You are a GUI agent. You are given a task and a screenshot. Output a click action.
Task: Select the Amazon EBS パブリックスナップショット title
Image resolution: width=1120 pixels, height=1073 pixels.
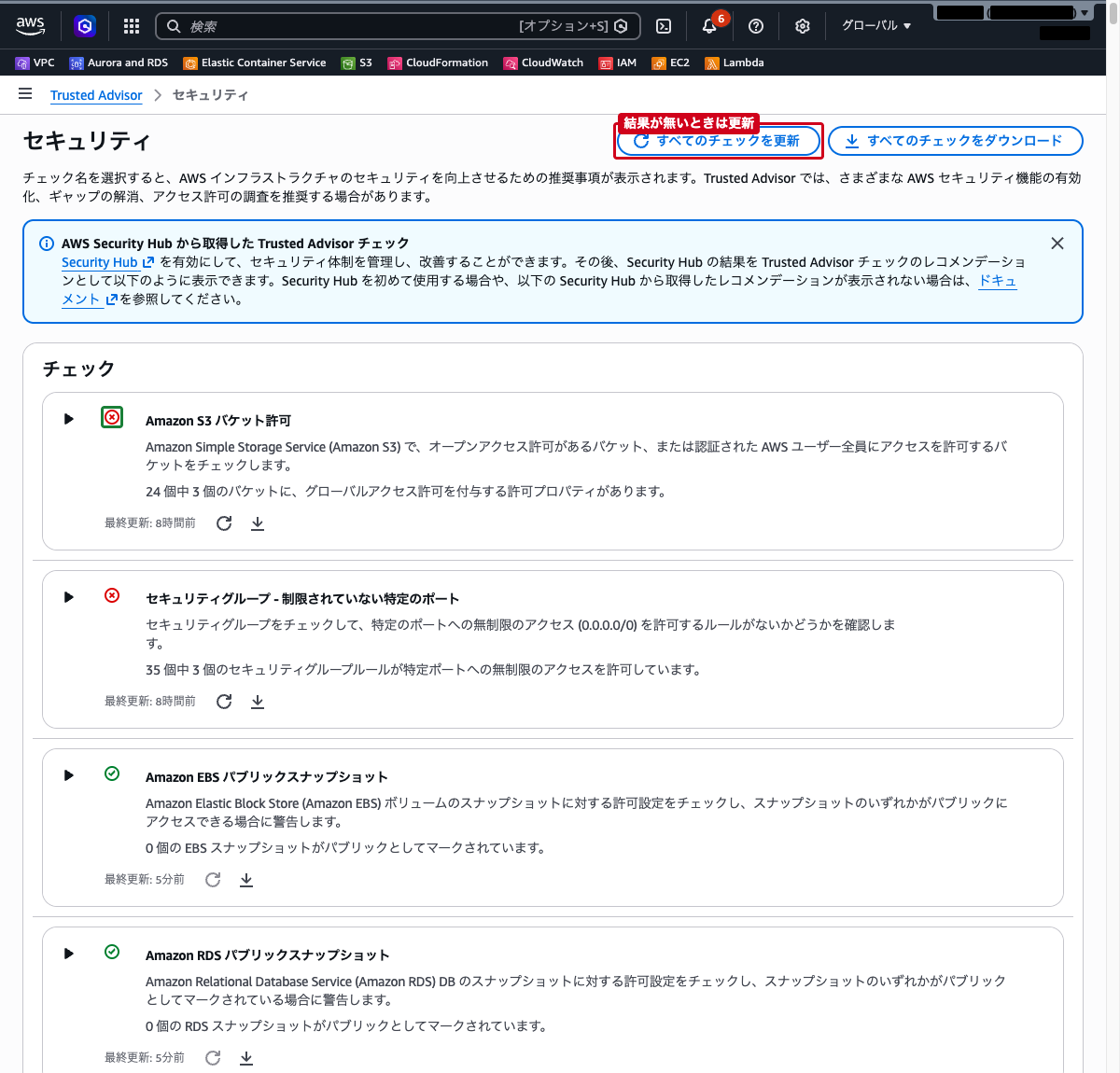coord(267,777)
